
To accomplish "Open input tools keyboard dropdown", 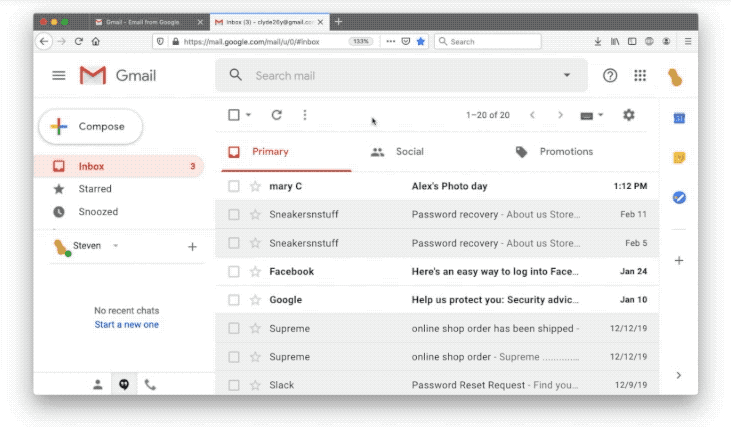I will (x=592, y=115).
